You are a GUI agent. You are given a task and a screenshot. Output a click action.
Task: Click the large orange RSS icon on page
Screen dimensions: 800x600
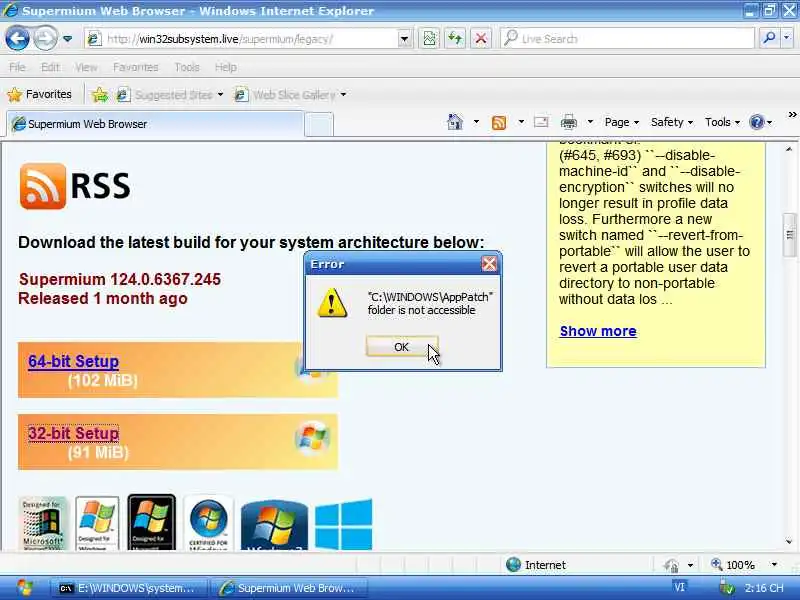(43, 186)
